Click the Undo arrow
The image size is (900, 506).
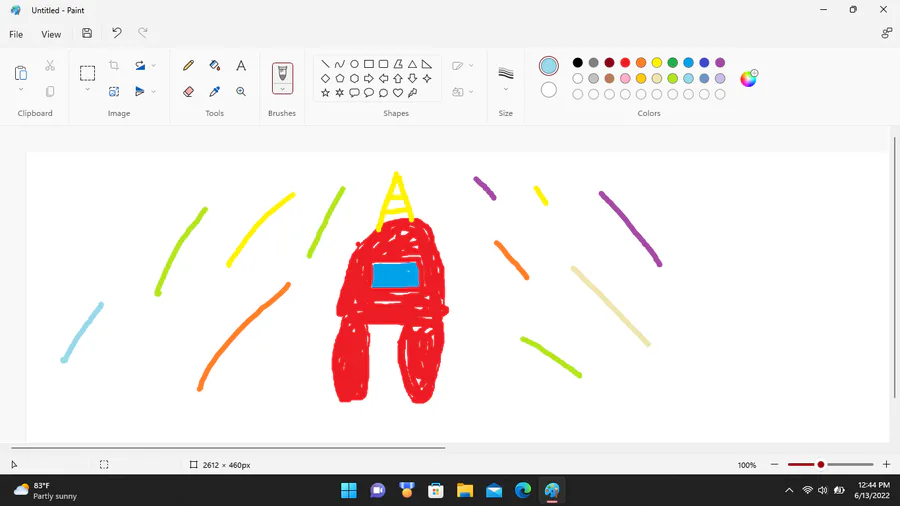117,33
